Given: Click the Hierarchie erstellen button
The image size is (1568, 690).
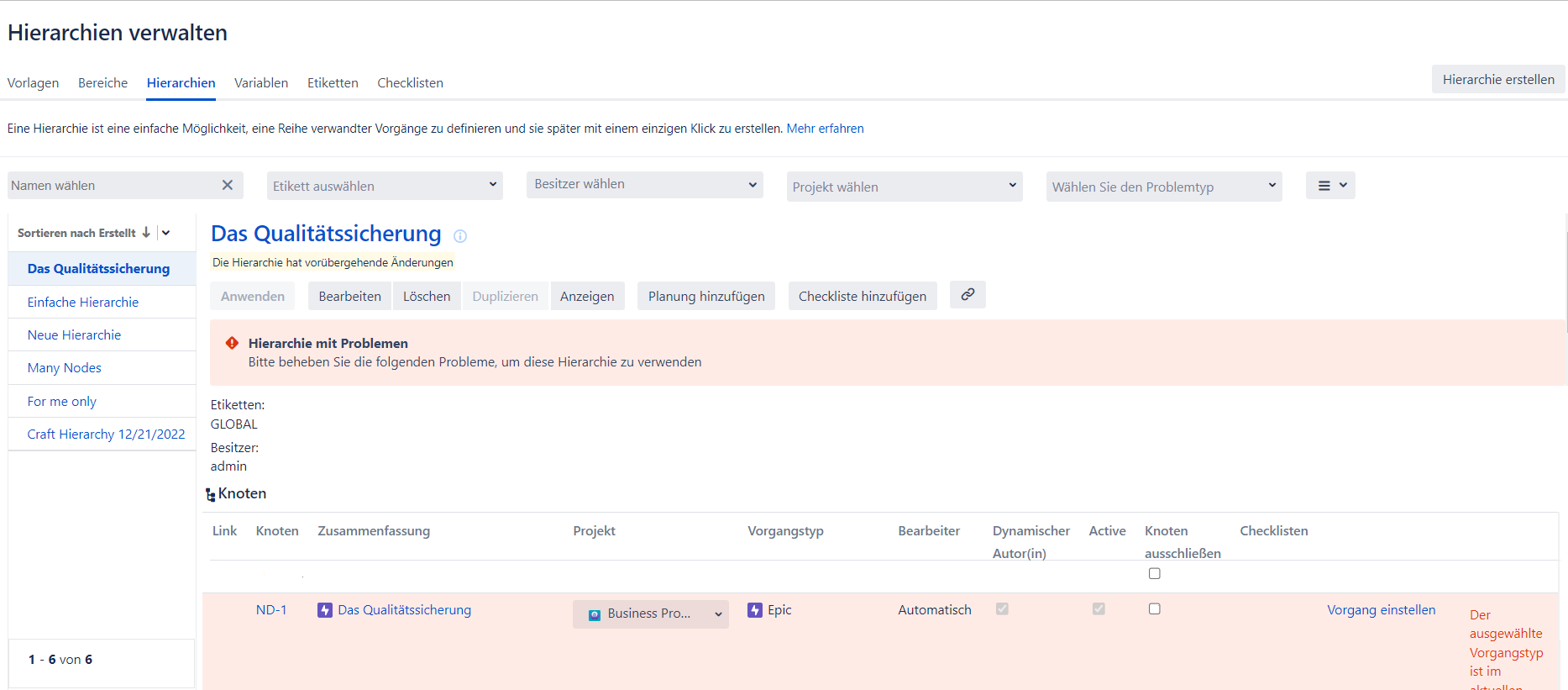Looking at the screenshot, I should 1497,80.
